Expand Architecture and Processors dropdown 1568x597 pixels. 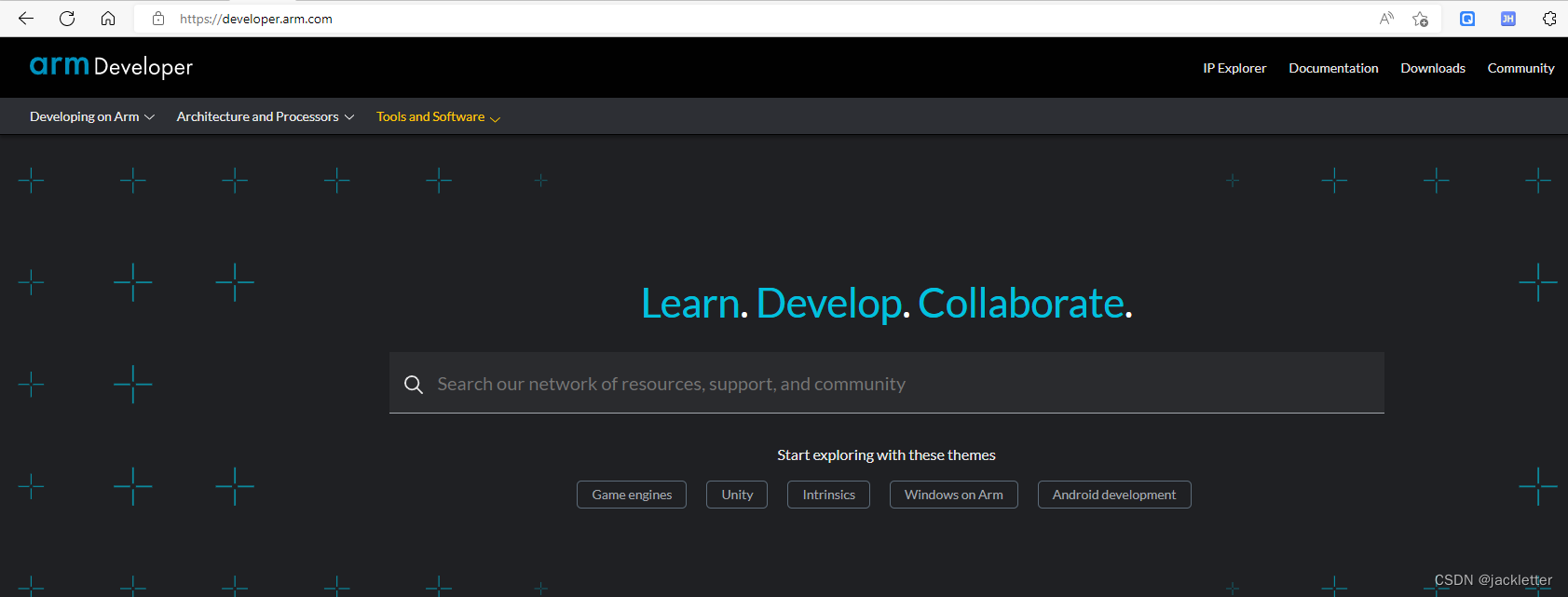point(265,116)
